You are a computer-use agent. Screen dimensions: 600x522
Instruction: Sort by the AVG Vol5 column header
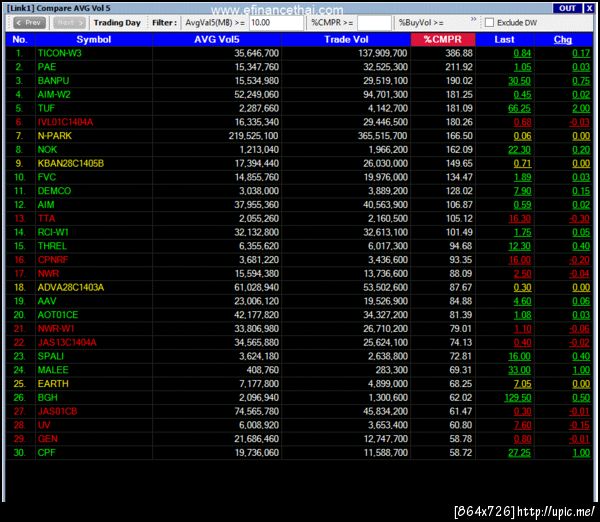click(217, 39)
